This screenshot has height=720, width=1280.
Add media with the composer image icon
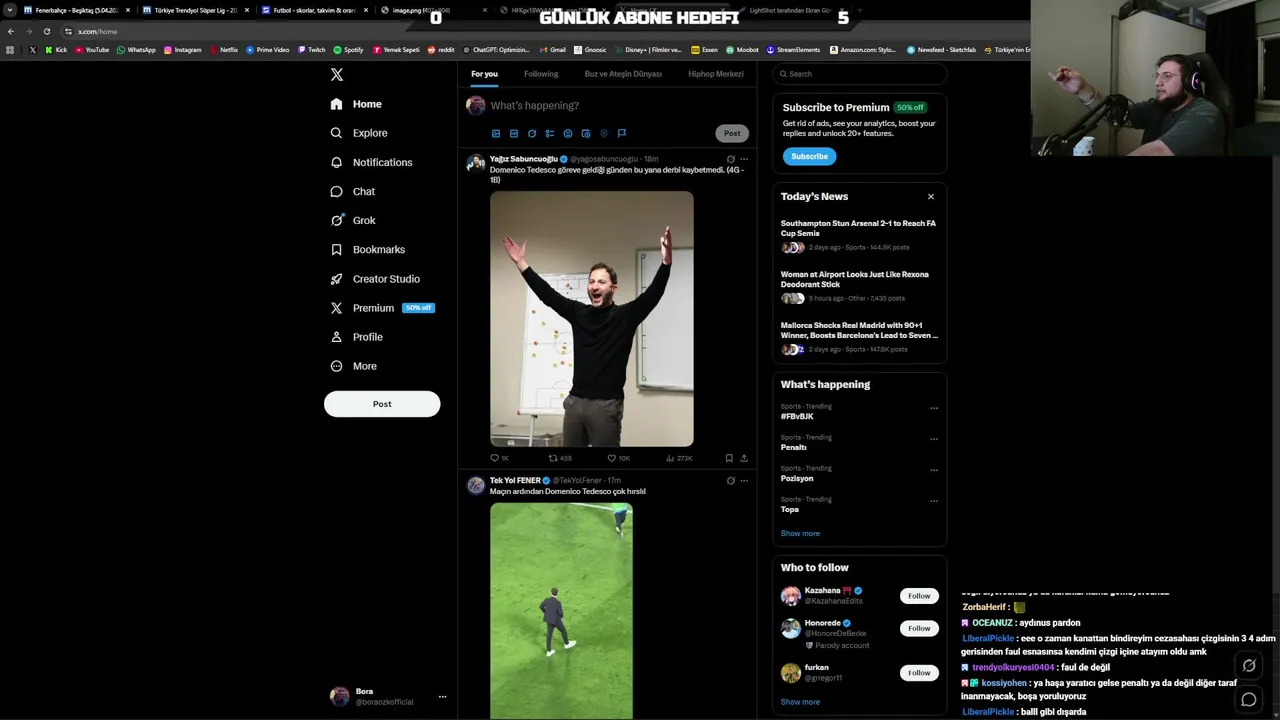tap(496, 133)
